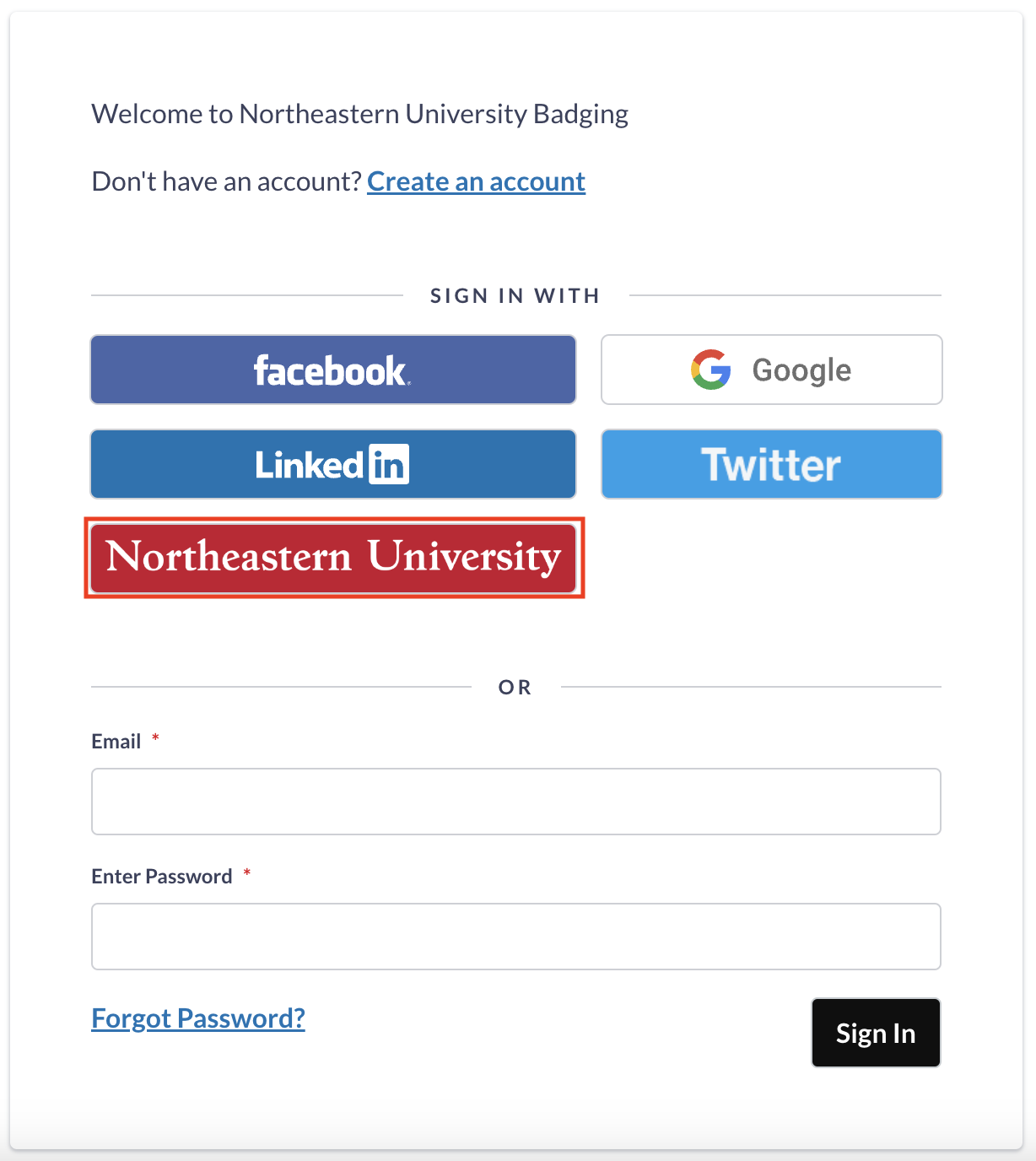Click the 'SIGN IN WITH' divider heading

515,296
